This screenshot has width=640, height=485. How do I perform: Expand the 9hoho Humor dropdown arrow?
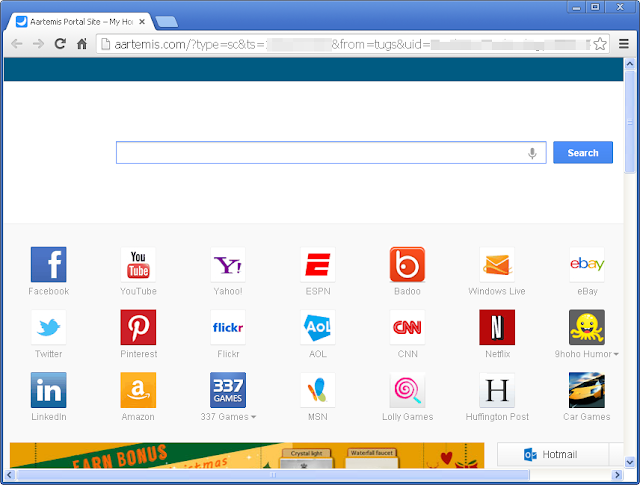(616, 354)
